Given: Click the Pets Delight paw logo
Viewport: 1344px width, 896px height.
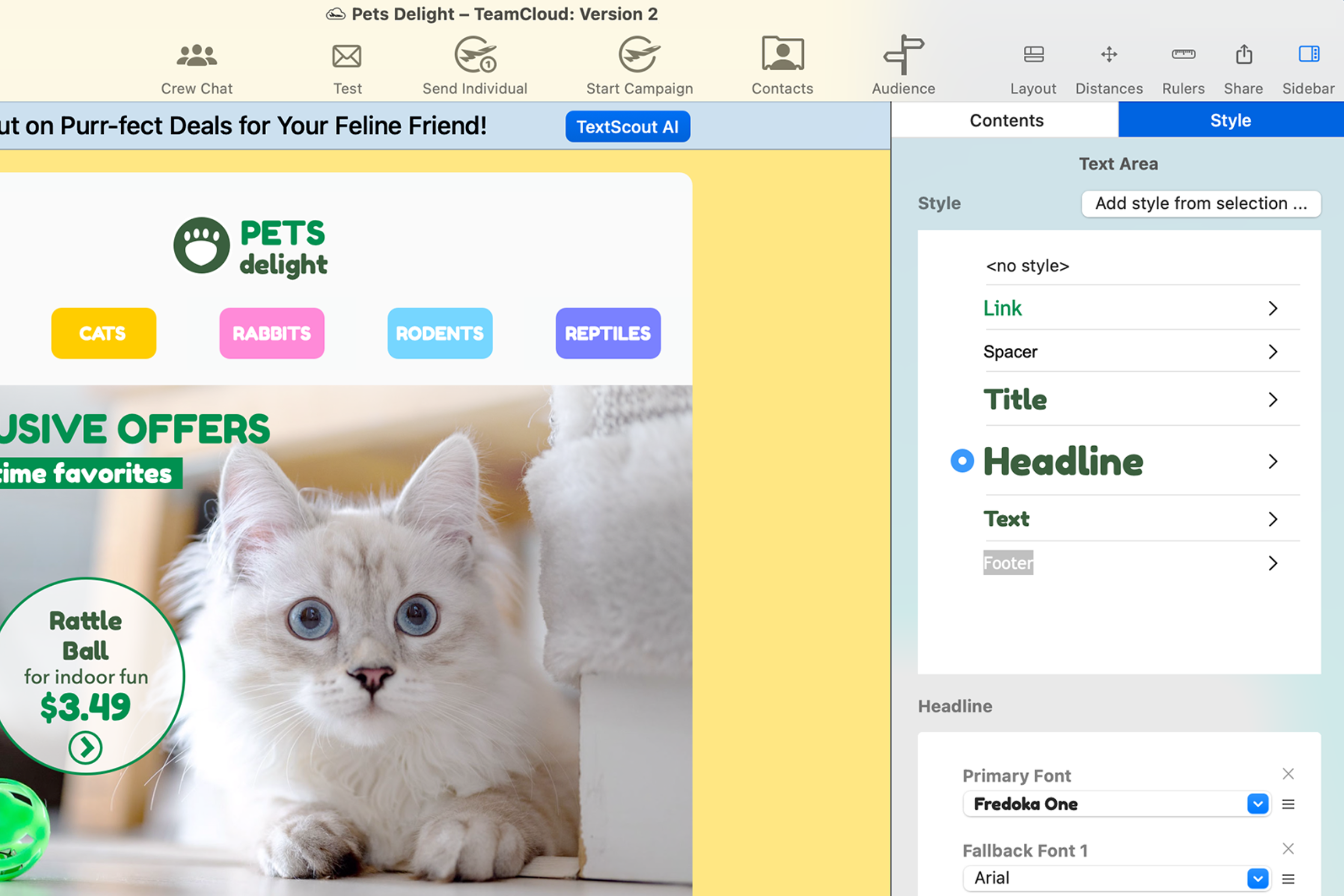Looking at the screenshot, I should [202, 245].
